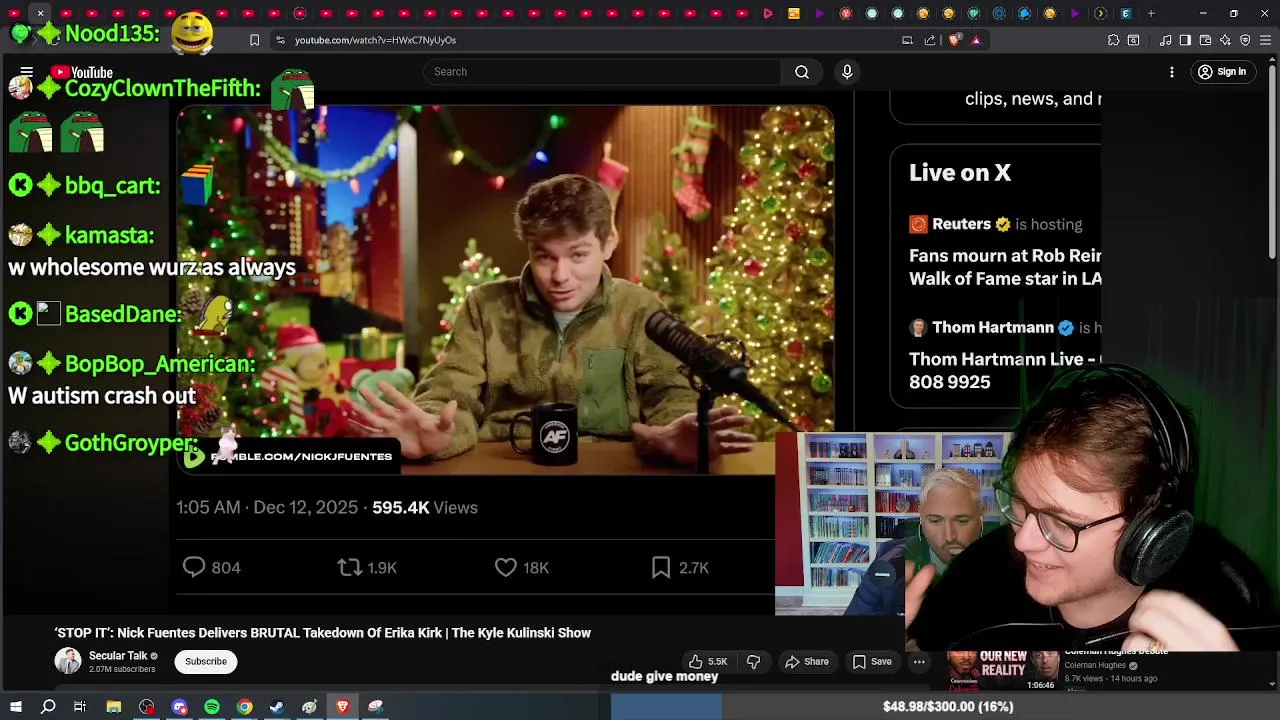Click the video title about Nick Fuentes
Viewport: 1280px width, 720px height.
[323, 633]
